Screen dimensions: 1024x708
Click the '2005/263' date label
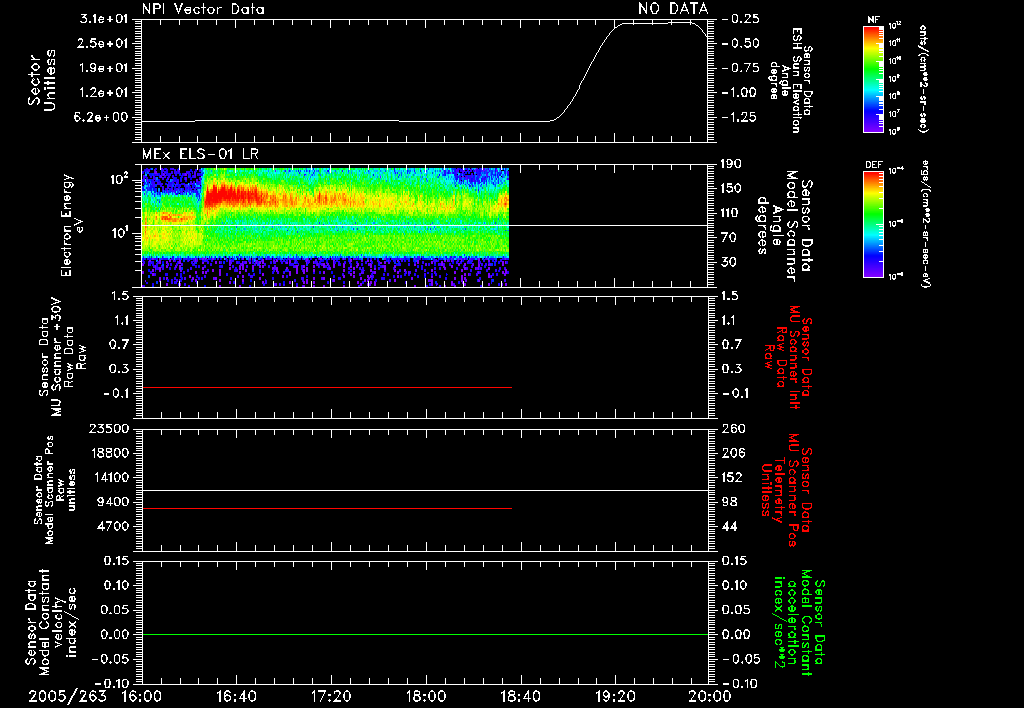point(67,696)
